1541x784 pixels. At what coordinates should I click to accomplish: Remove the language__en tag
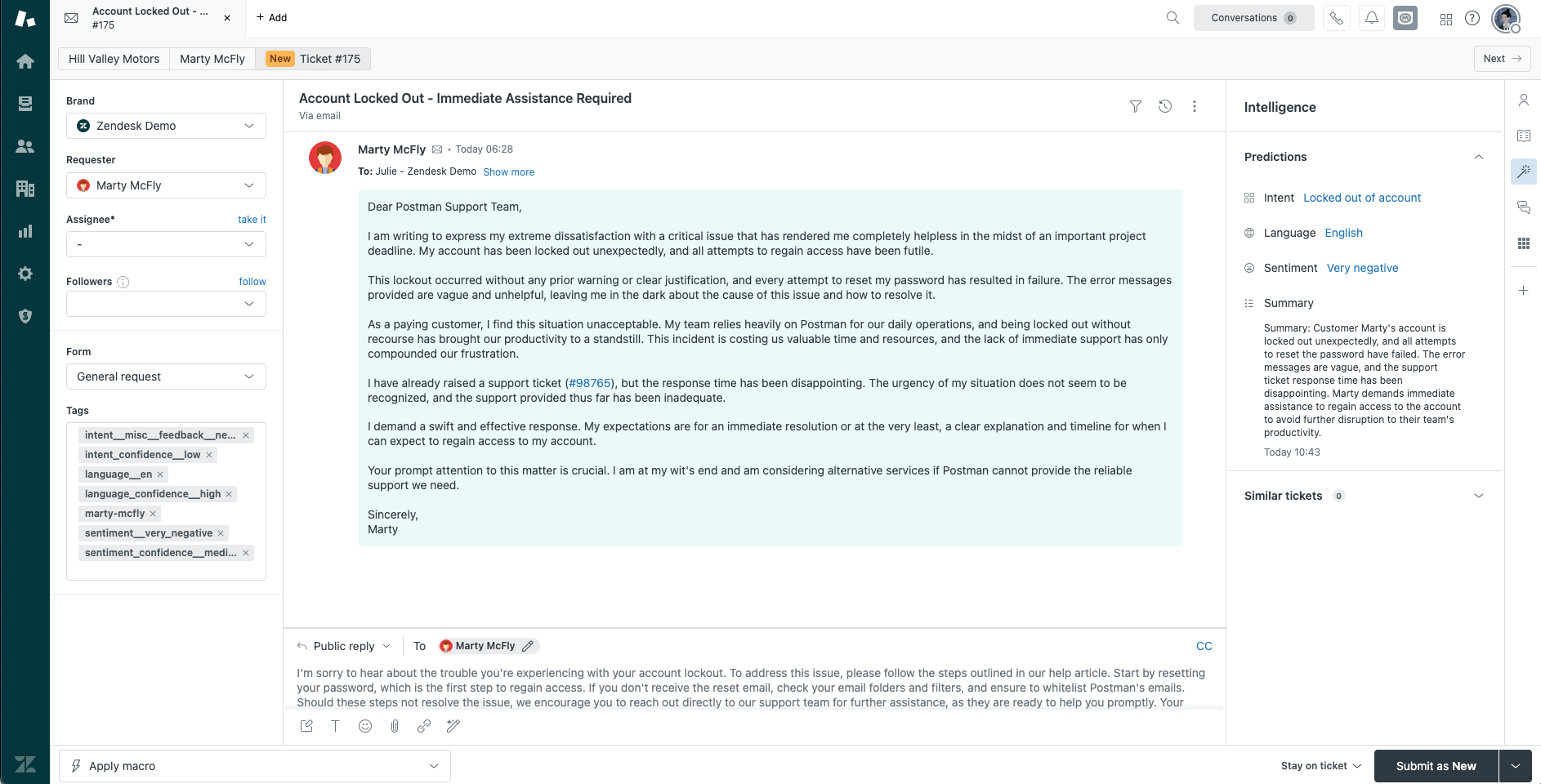pos(160,474)
